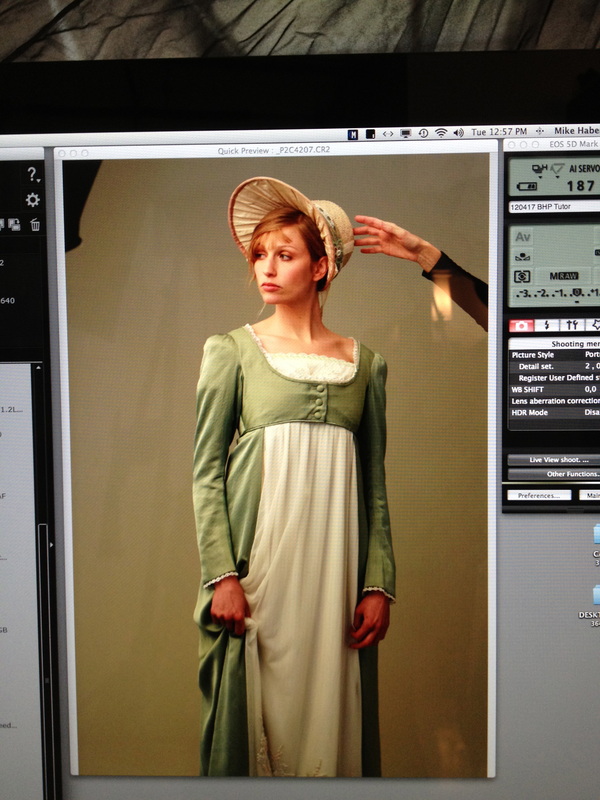The width and height of the screenshot is (600, 800).
Task: Click the scroll-up arrow in left panel
Action: 38,367
